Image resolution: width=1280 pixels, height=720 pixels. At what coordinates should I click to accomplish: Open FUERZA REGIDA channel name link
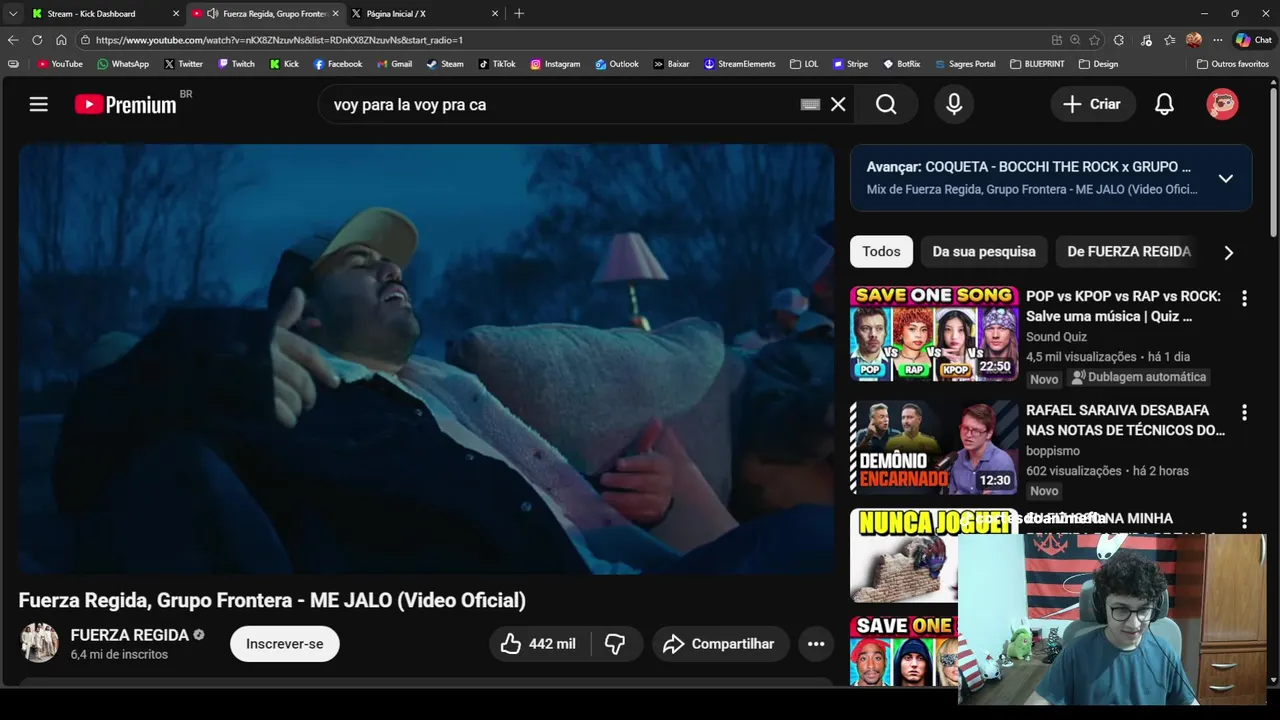[130, 635]
